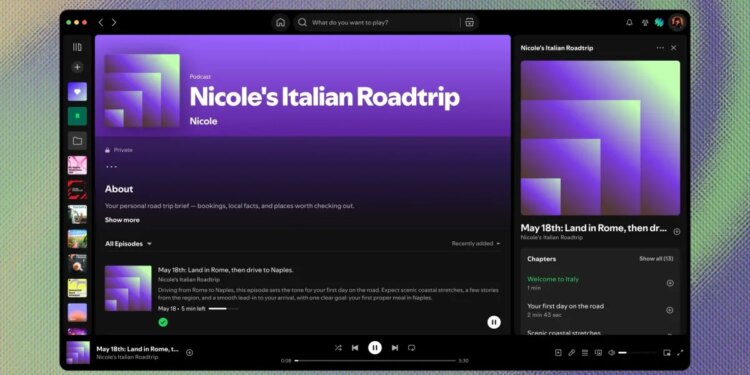Toggle shuffle in the player bar

(x=338, y=348)
